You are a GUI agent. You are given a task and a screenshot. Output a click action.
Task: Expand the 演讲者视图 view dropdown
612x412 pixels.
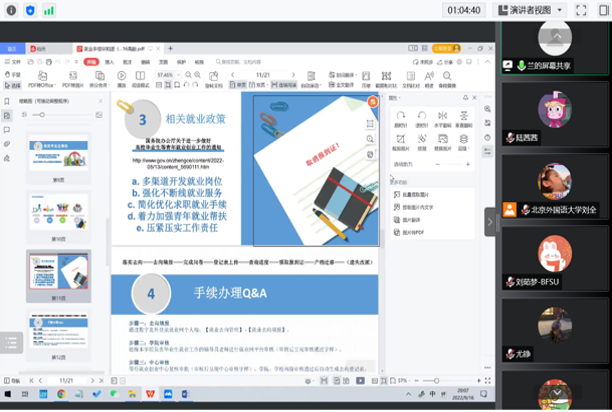(559, 10)
